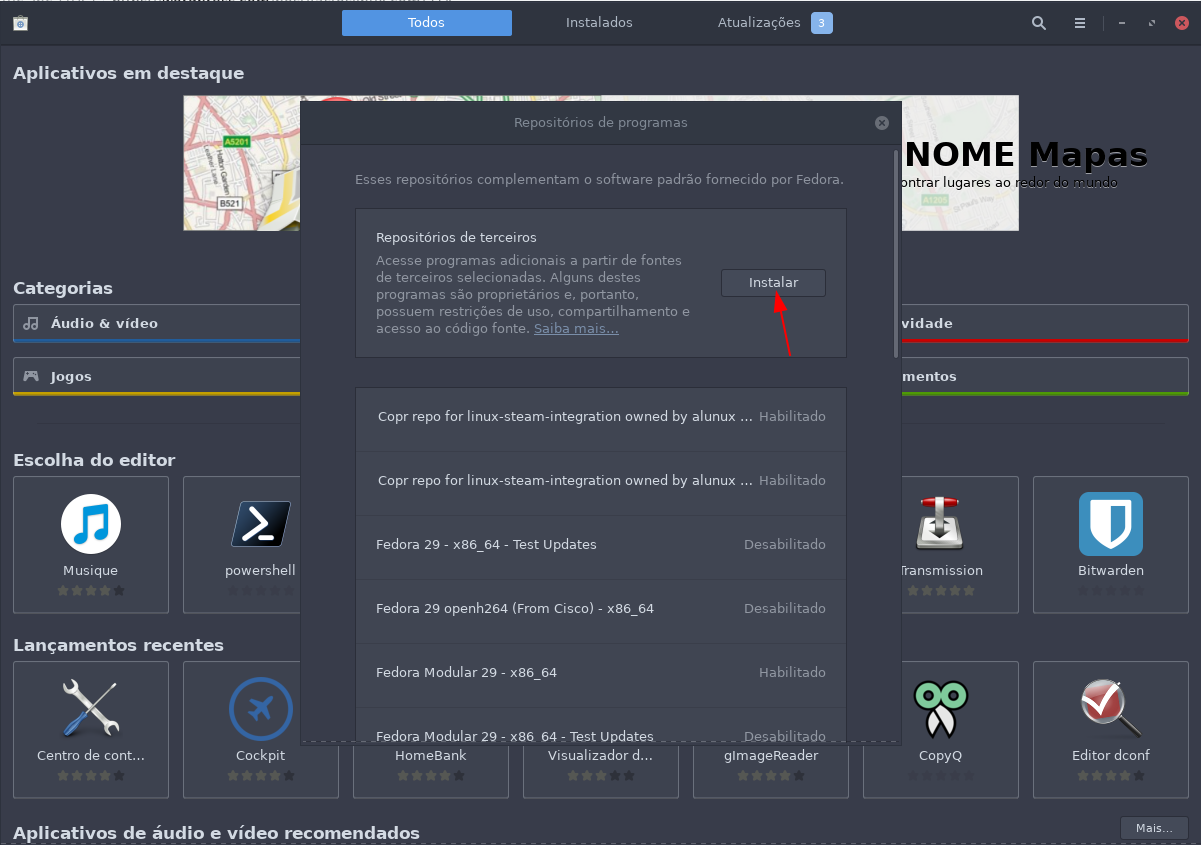The image size is (1201, 845).
Task: Select the Todos tab
Action: 426,23
